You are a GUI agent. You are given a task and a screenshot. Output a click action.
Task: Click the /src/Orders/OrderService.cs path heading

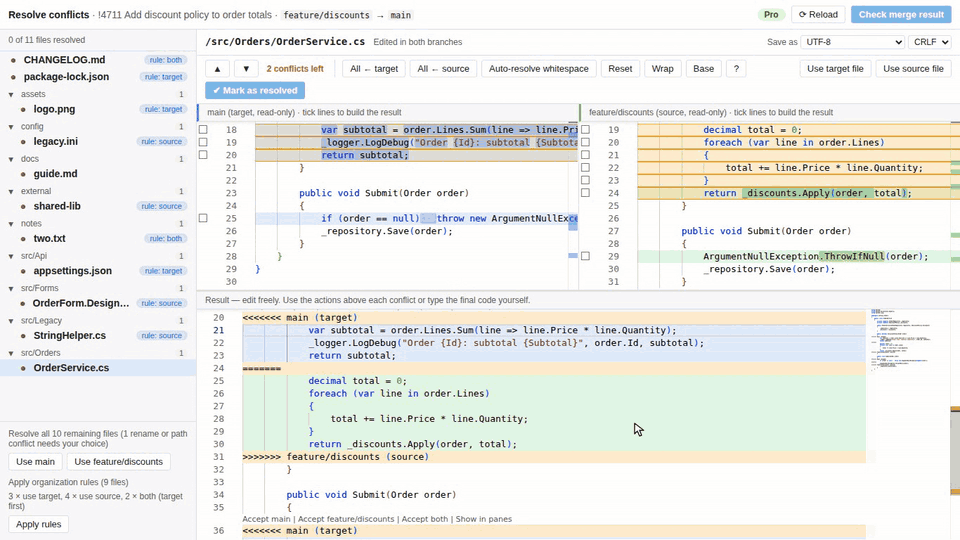(x=285, y=42)
